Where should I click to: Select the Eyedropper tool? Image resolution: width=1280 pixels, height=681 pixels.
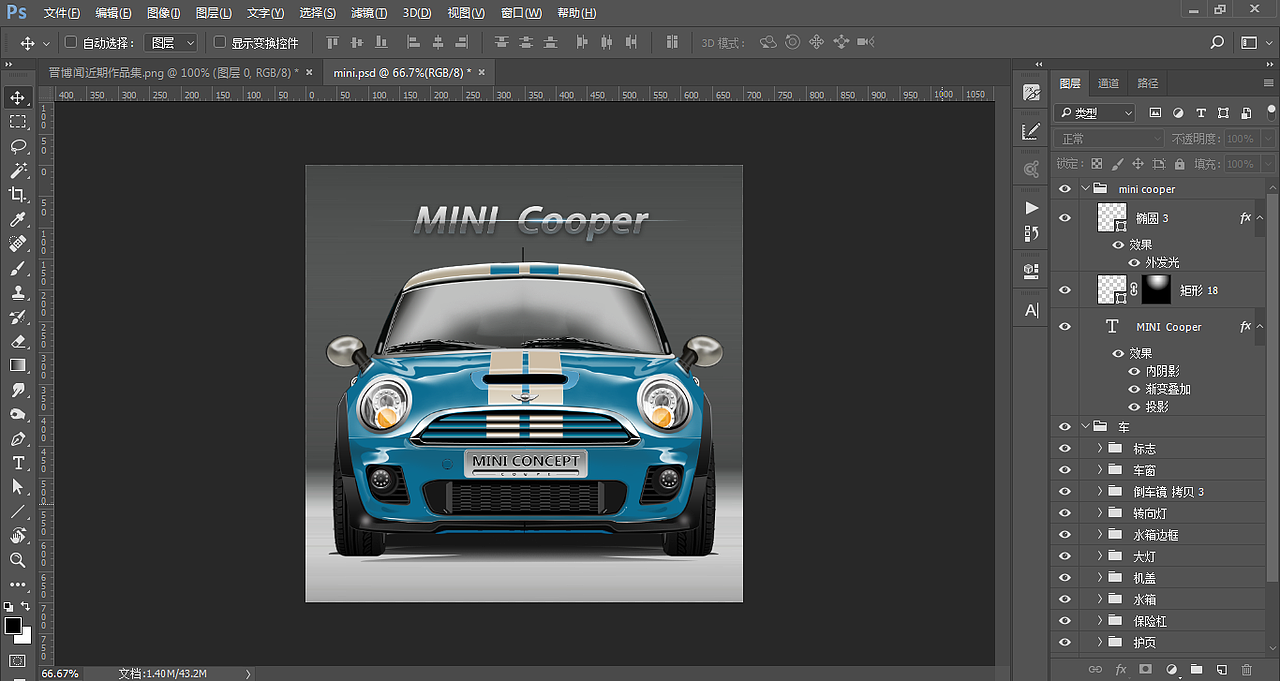(x=18, y=220)
